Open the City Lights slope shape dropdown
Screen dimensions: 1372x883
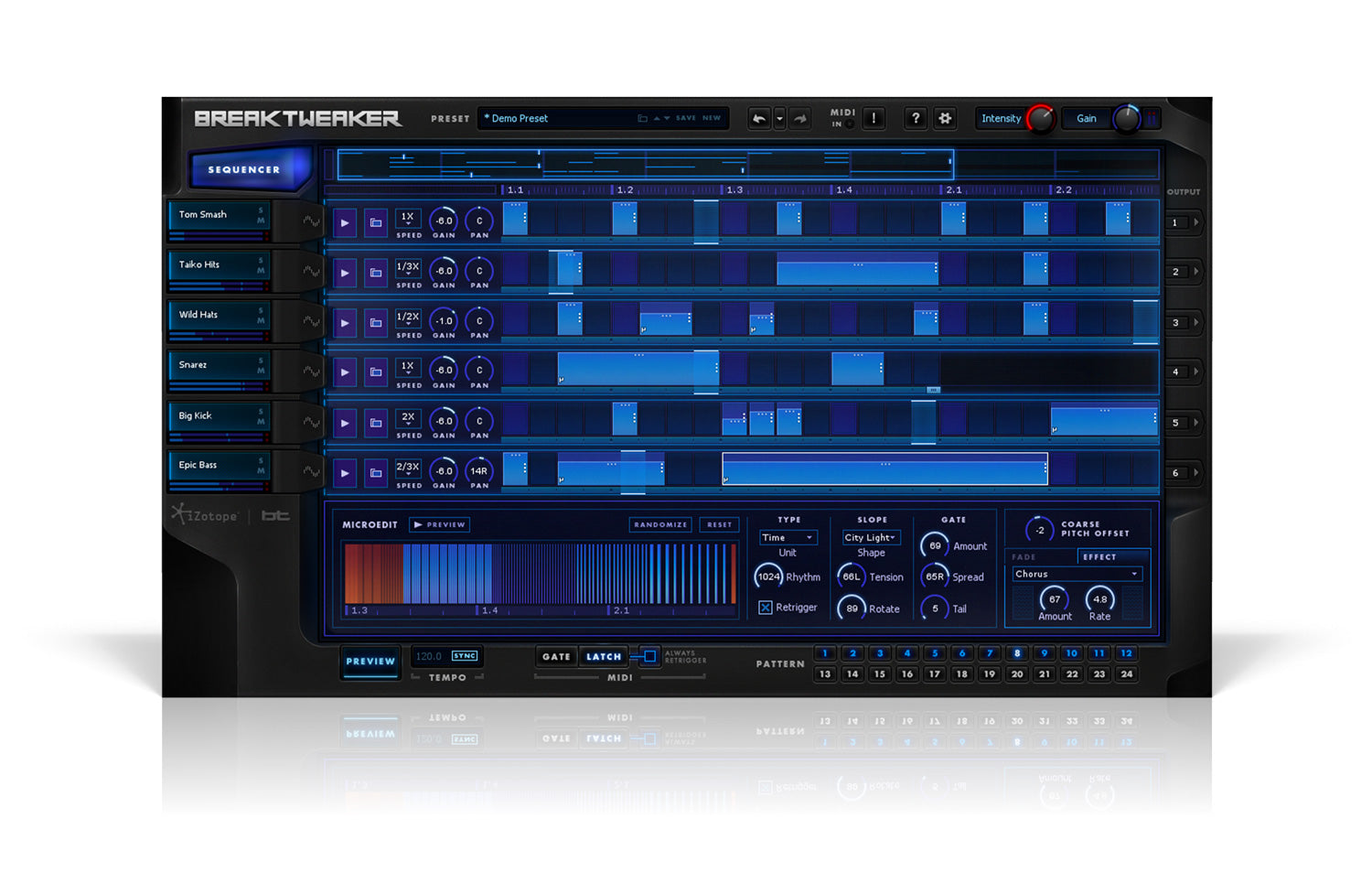click(x=871, y=538)
